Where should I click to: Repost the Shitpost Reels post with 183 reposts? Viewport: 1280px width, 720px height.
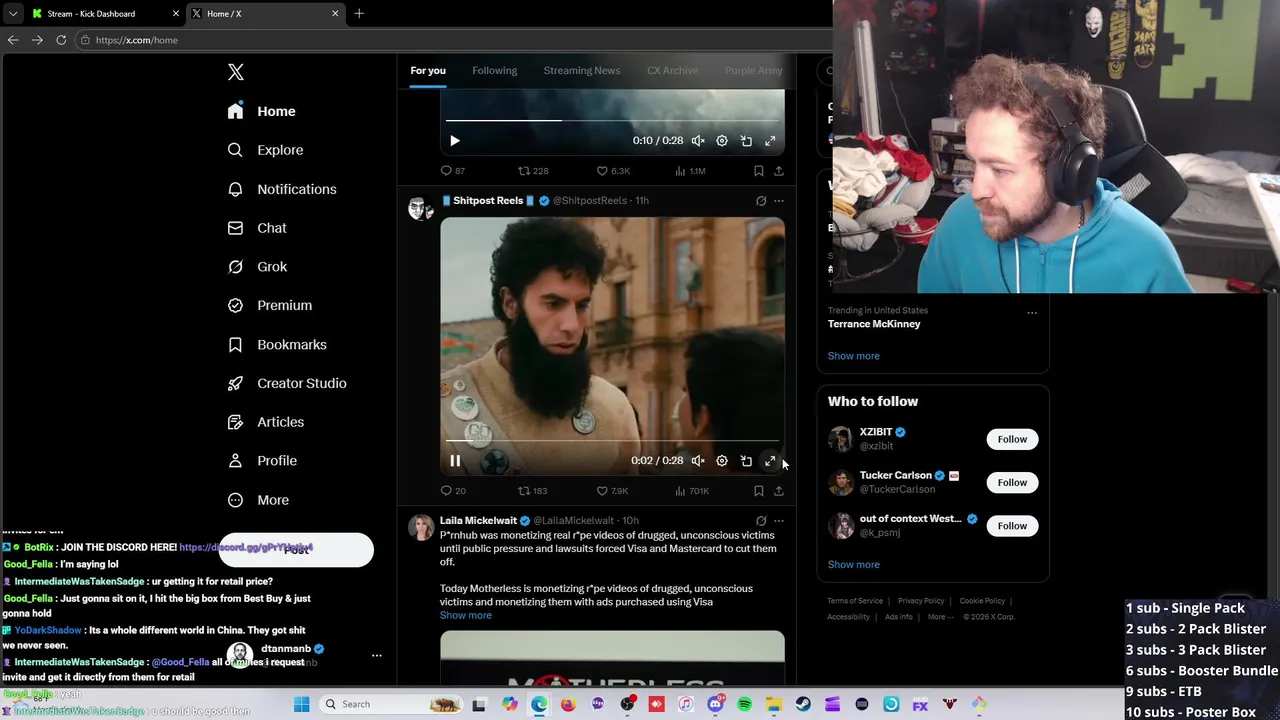tap(532, 491)
